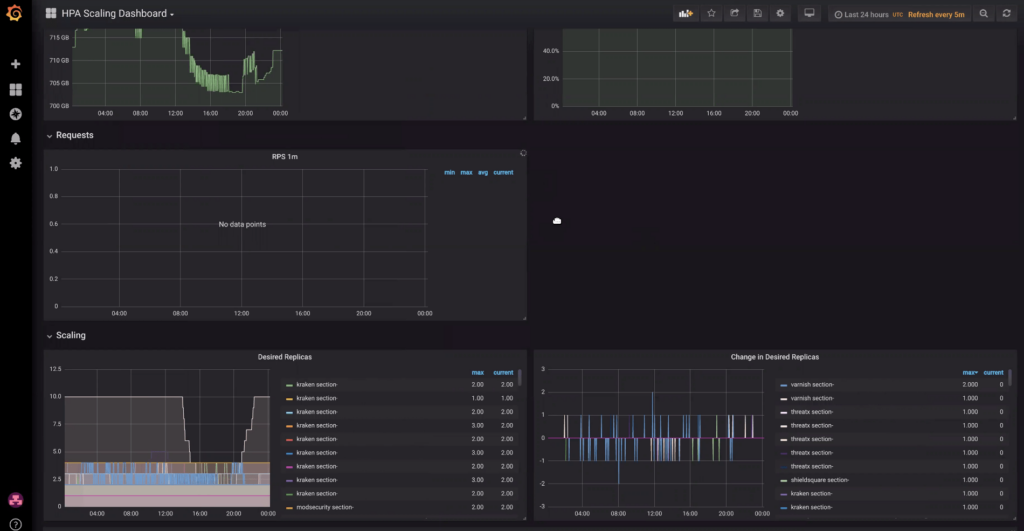
Task: Click the Add panel icon in top bar
Action: (x=686, y=14)
